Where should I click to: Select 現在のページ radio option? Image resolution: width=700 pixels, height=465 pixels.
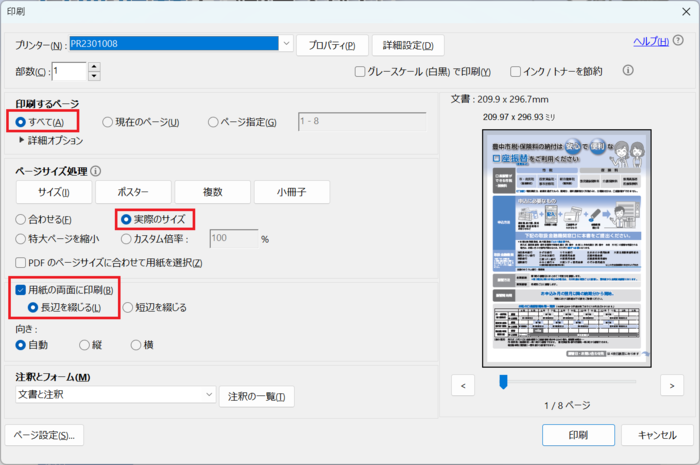pyautogui.click(x=108, y=122)
